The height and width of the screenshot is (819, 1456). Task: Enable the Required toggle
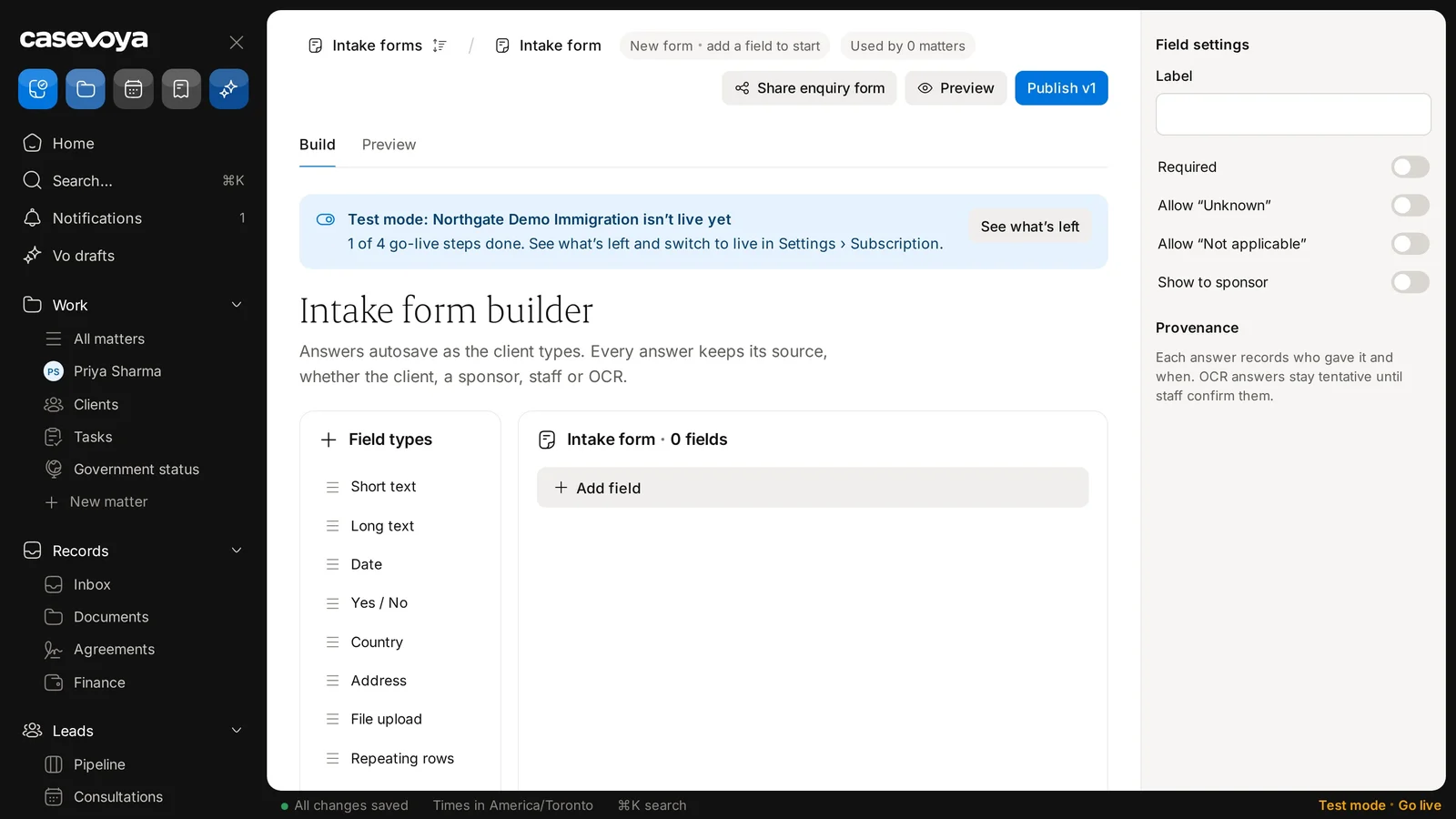[1410, 167]
